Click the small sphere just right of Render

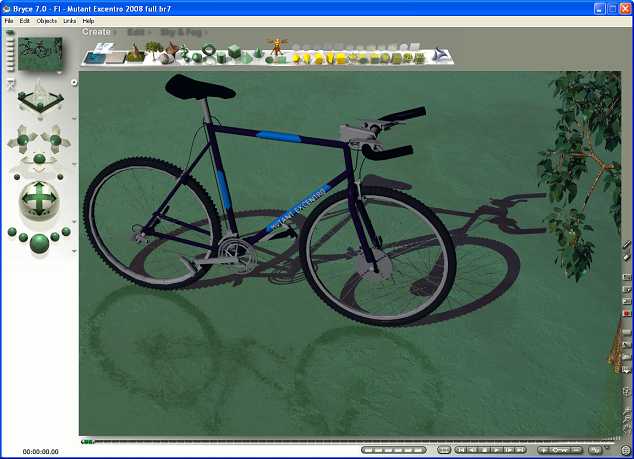55,237
